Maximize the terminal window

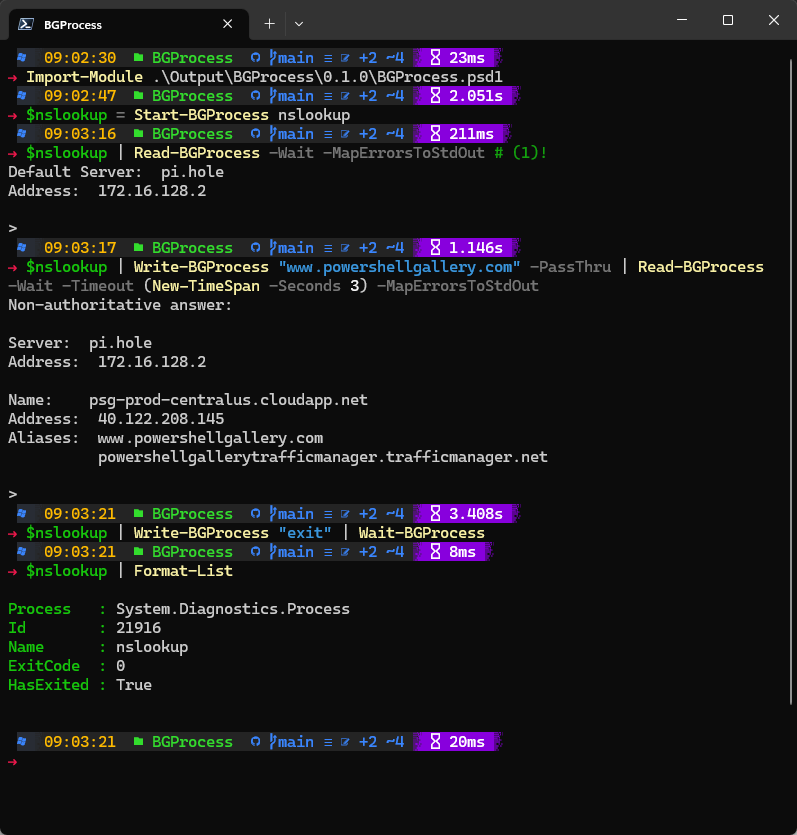coord(728,20)
